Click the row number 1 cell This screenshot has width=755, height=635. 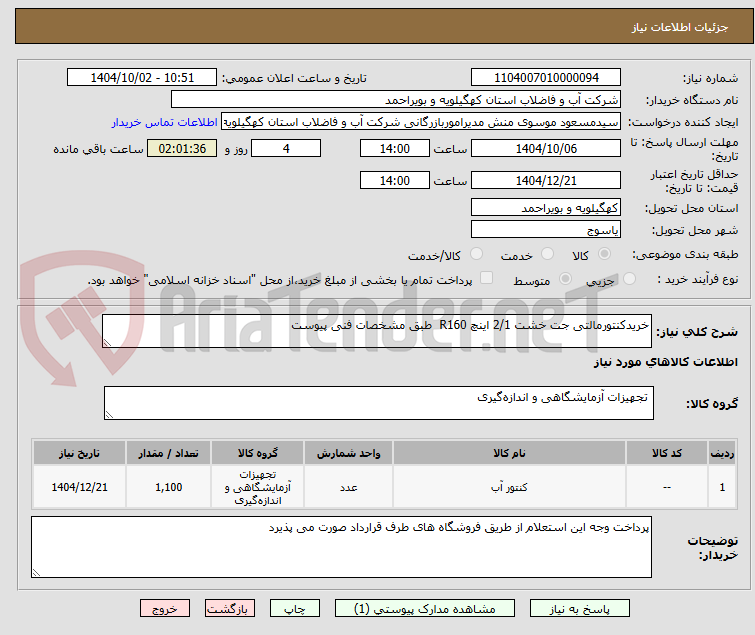pos(722,487)
